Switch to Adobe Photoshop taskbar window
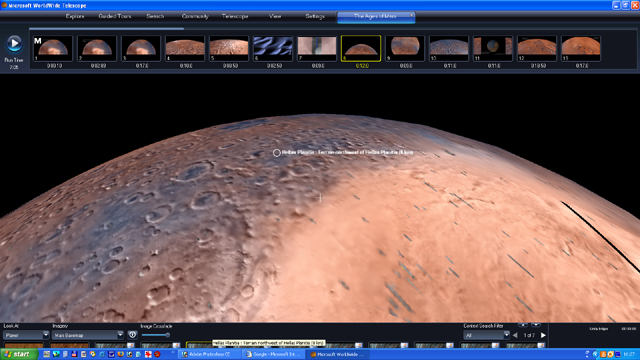 click(209, 354)
